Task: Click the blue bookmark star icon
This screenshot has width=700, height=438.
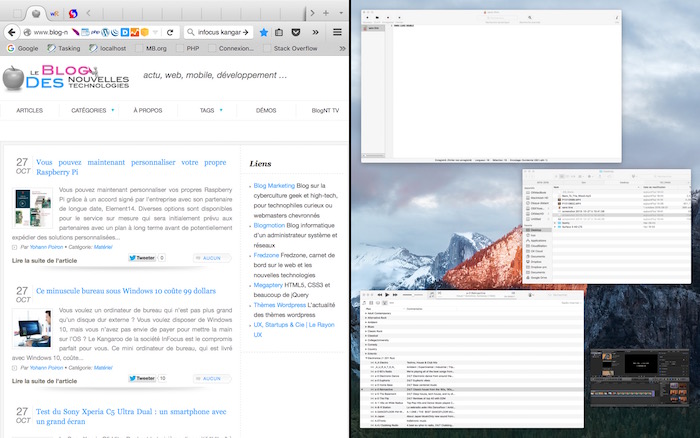Action: click(264, 32)
